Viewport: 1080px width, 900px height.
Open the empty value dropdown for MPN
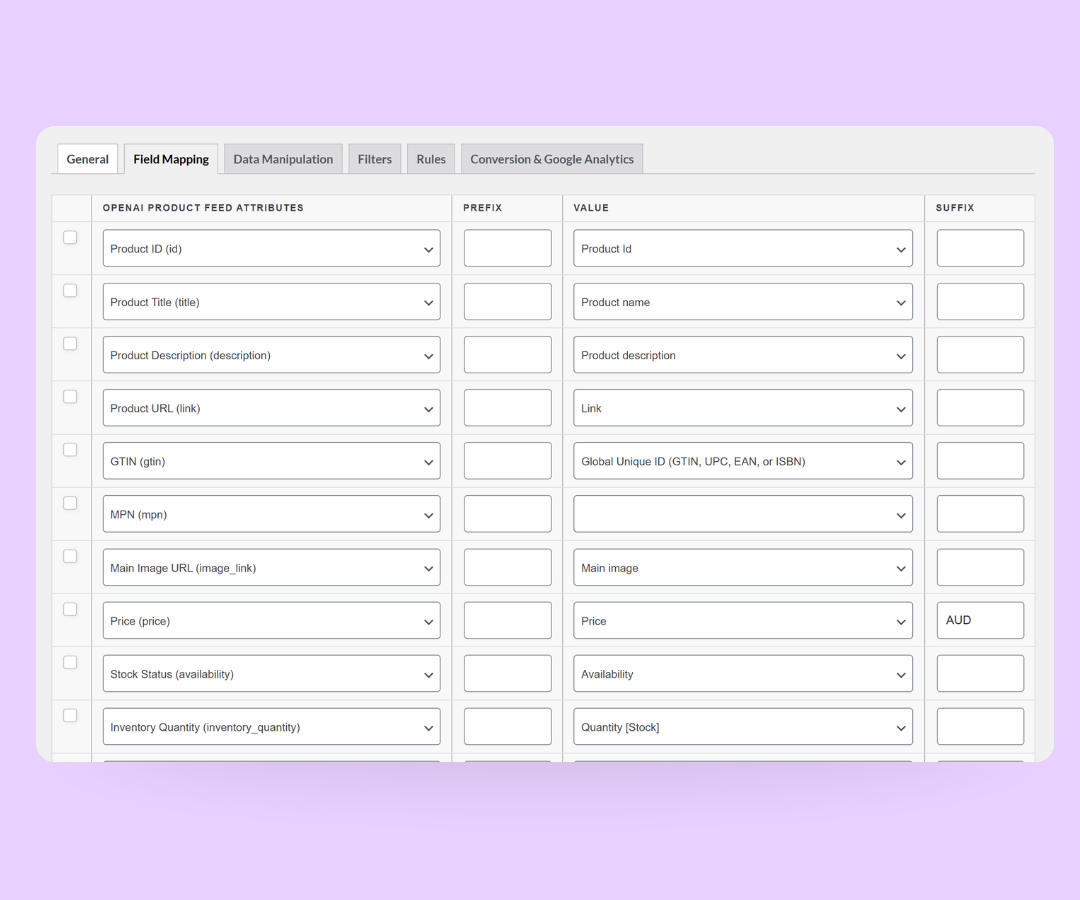(742, 514)
